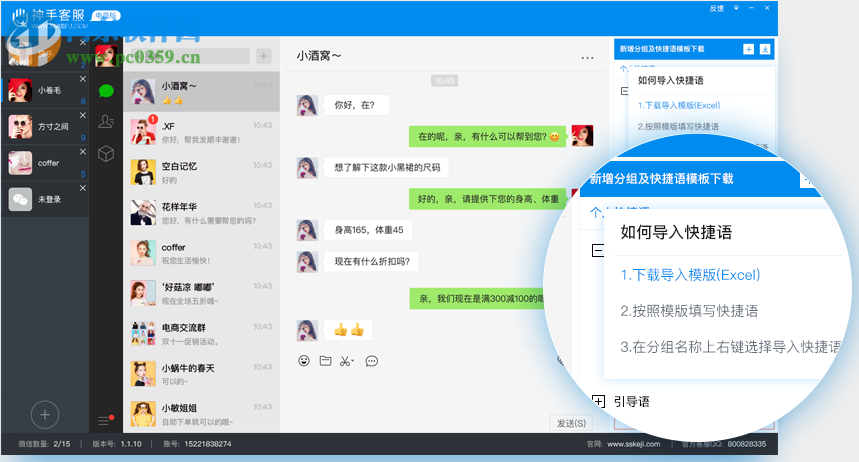Click the green bubble 好的，亲，请提供下您的身高、体重
Image resolution: width=859 pixels, height=462 pixels.
click(488, 199)
